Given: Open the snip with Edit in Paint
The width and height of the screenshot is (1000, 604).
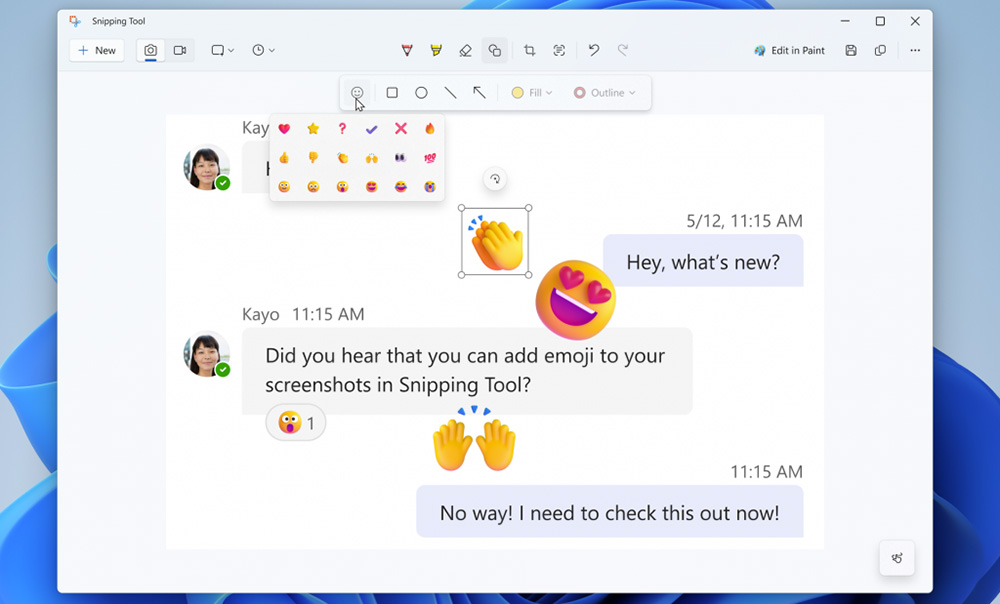Looking at the screenshot, I should pos(789,50).
